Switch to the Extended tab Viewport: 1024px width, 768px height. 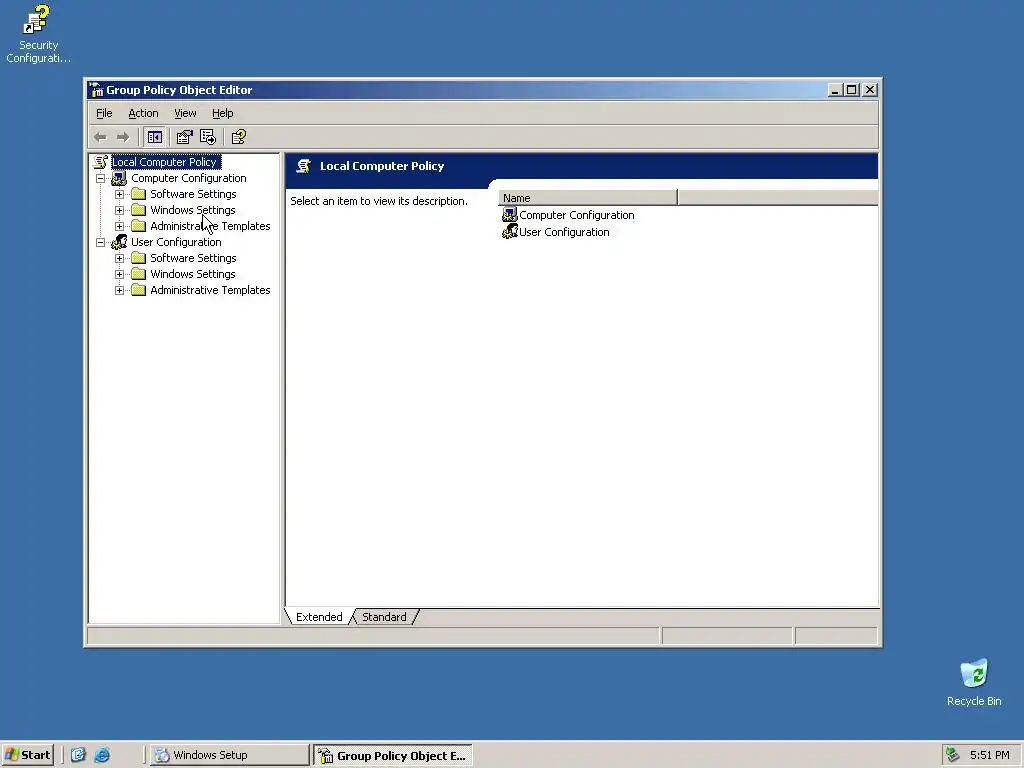319,617
